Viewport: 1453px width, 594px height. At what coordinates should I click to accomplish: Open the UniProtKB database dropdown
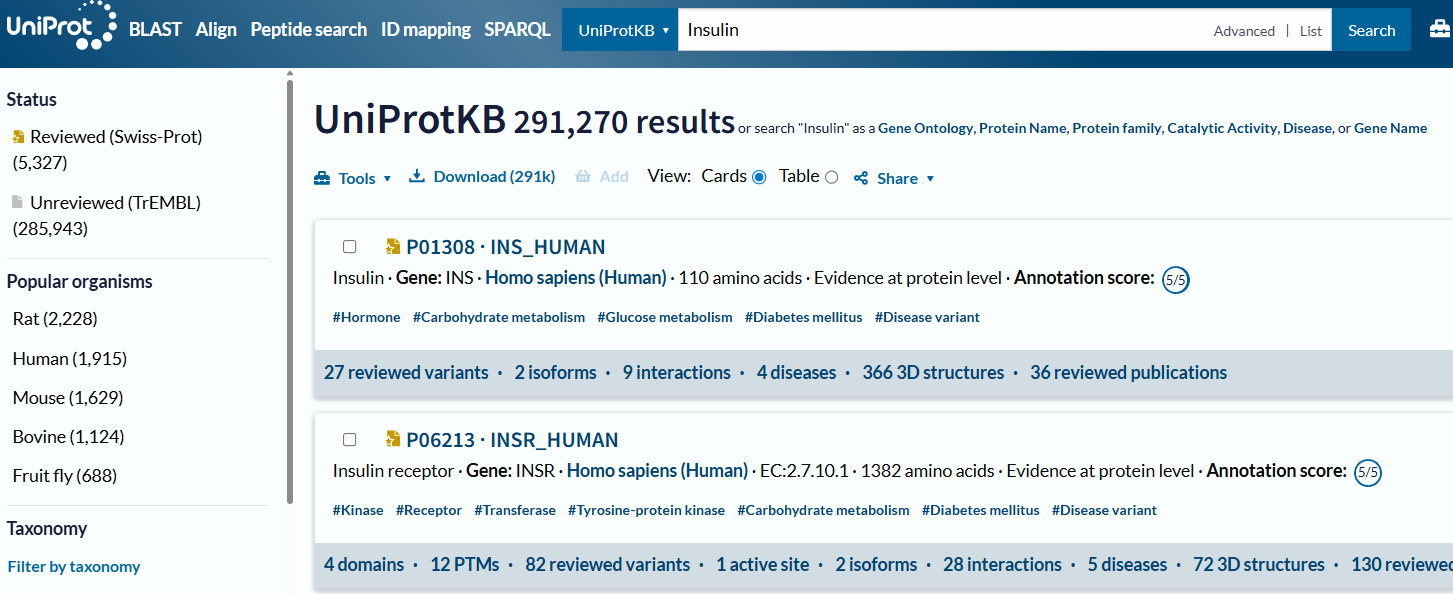pyautogui.click(x=622, y=30)
